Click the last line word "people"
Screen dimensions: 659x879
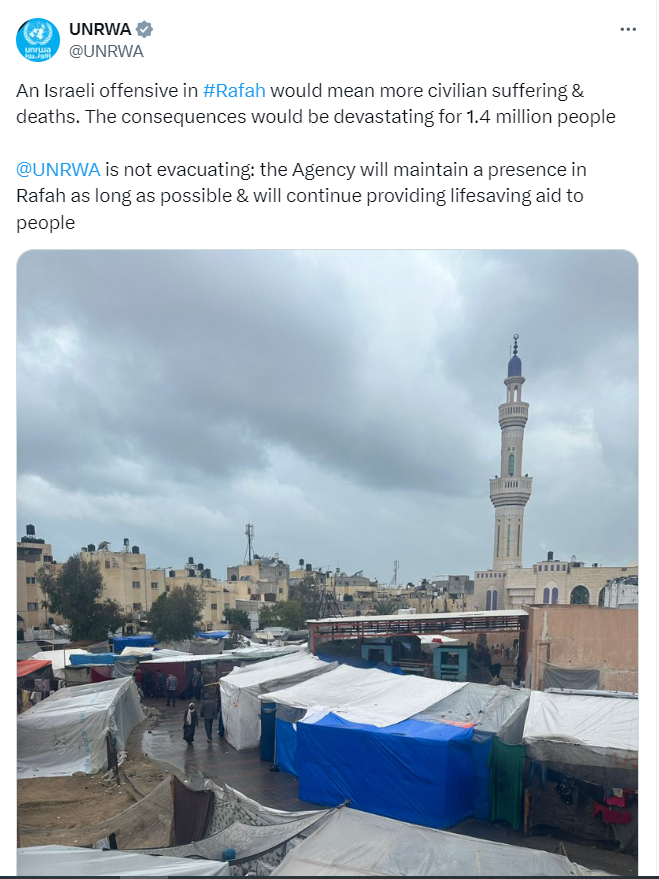(45, 223)
